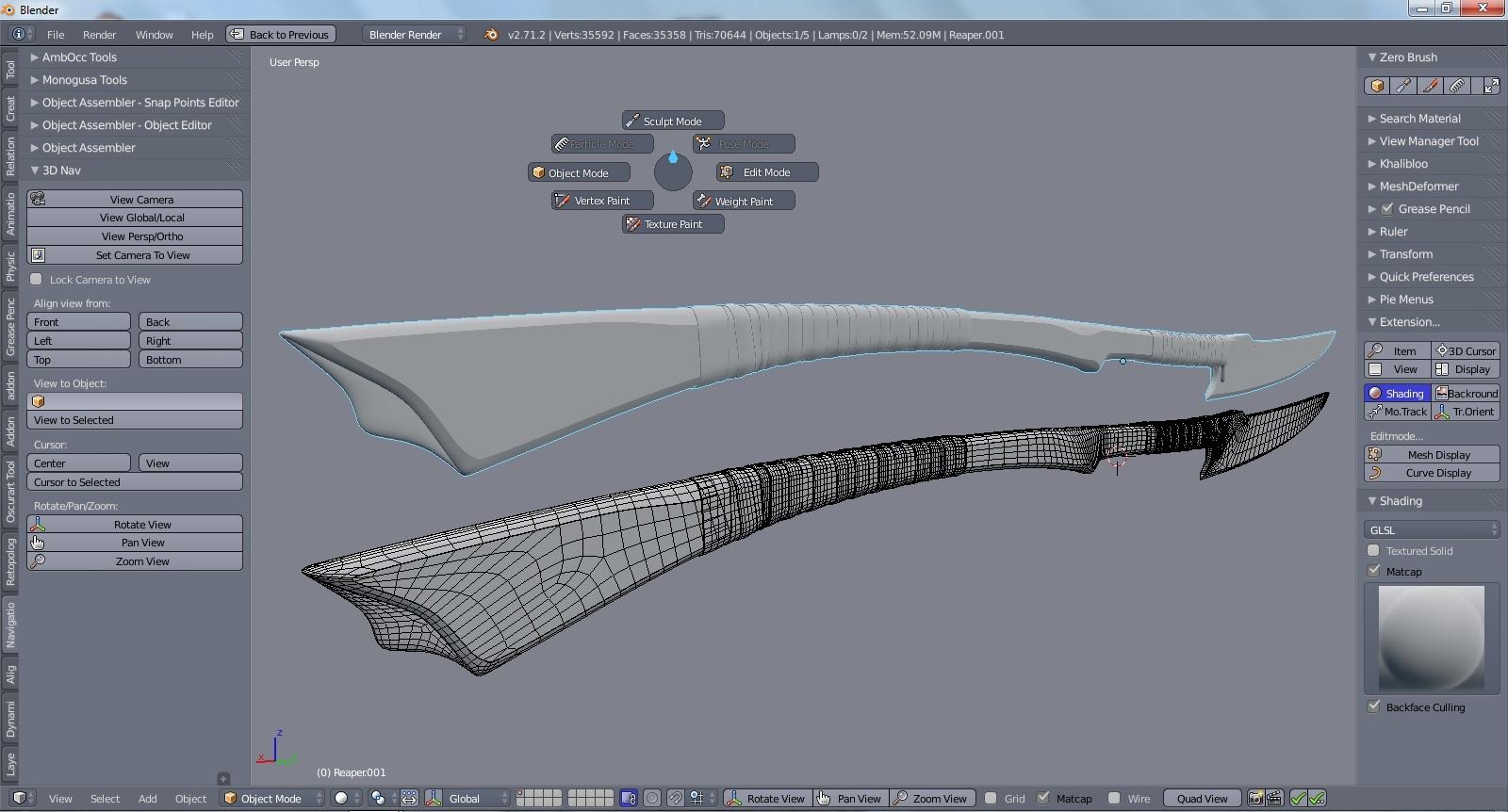Open the Object Mode dropdown in header

tap(272, 798)
